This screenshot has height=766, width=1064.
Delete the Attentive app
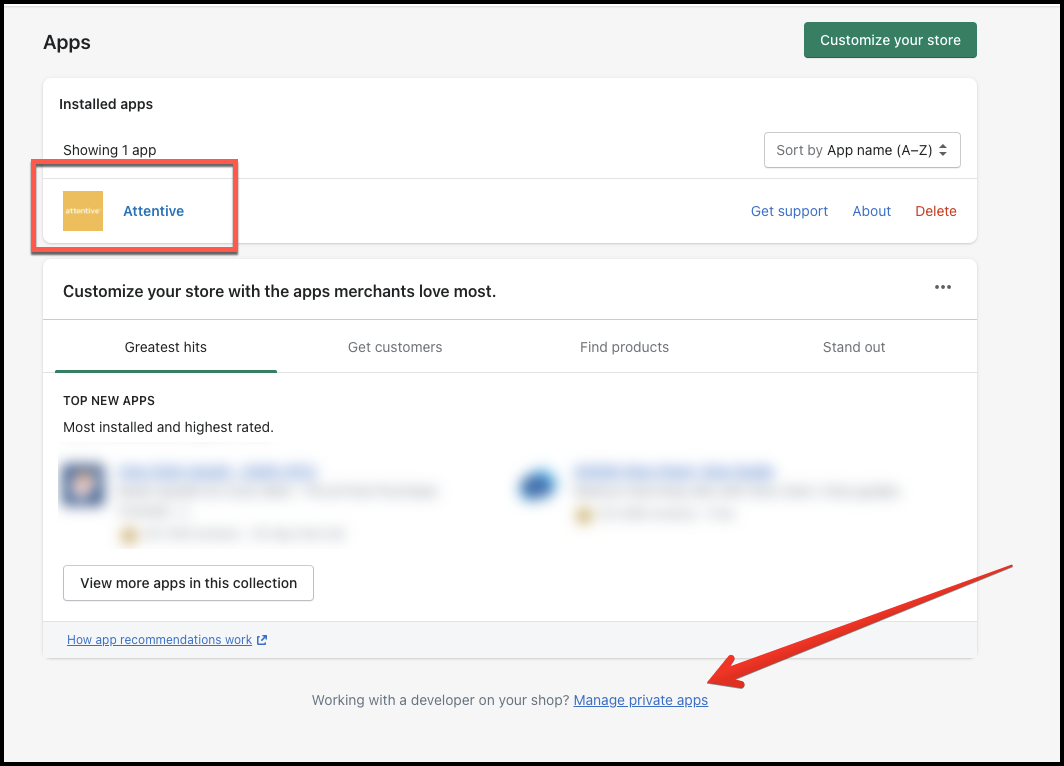click(x=936, y=211)
